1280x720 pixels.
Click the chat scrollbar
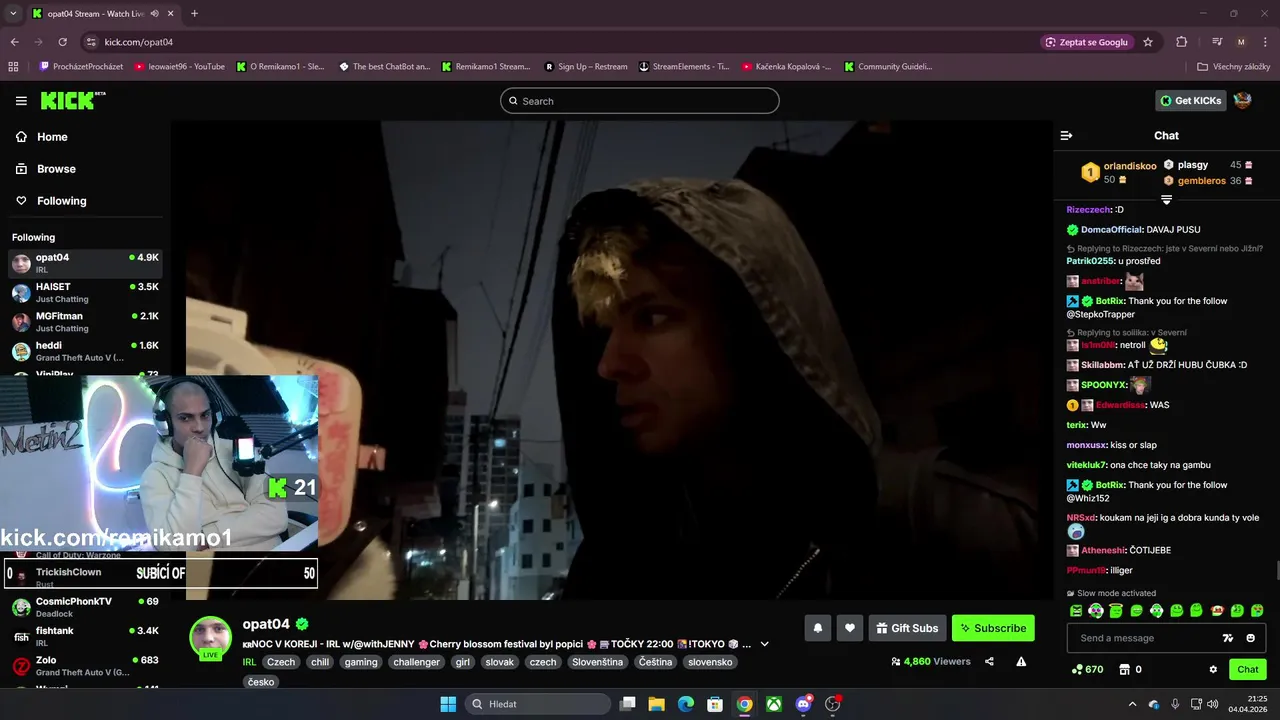pyautogui.click(x=1276, y=571)
